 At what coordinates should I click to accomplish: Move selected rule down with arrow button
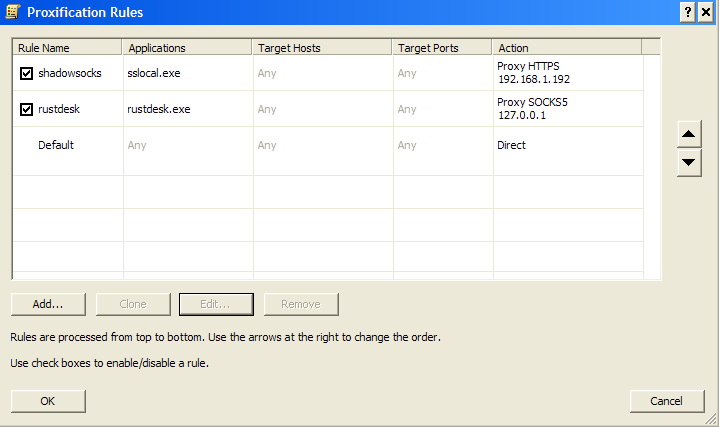689,162
